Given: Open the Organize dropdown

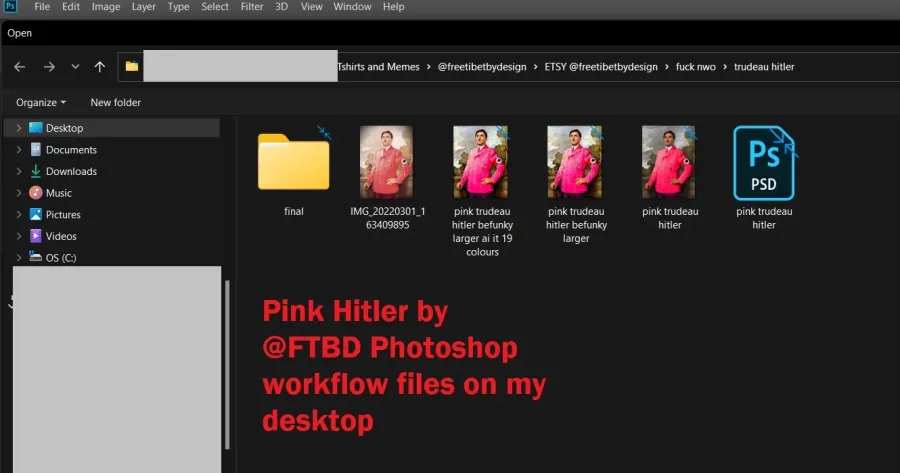Looking at the screenshot, I should [x=41, y=102].
